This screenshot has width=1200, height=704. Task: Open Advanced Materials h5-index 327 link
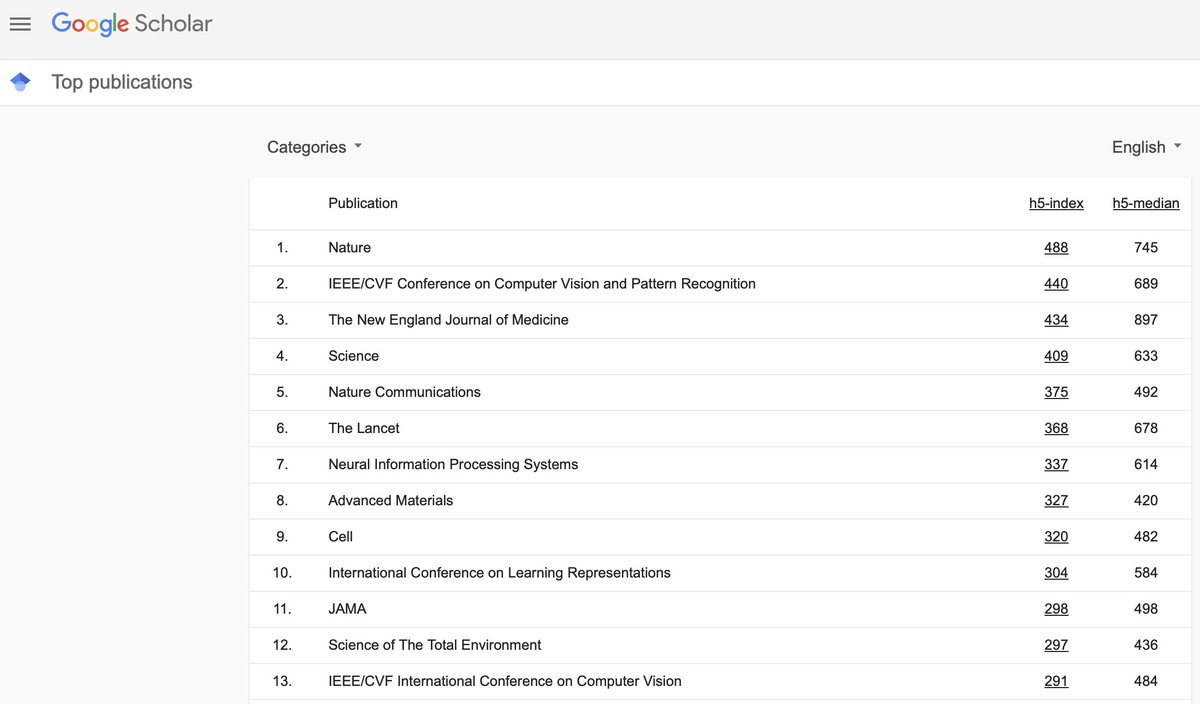click(1056, 500)
